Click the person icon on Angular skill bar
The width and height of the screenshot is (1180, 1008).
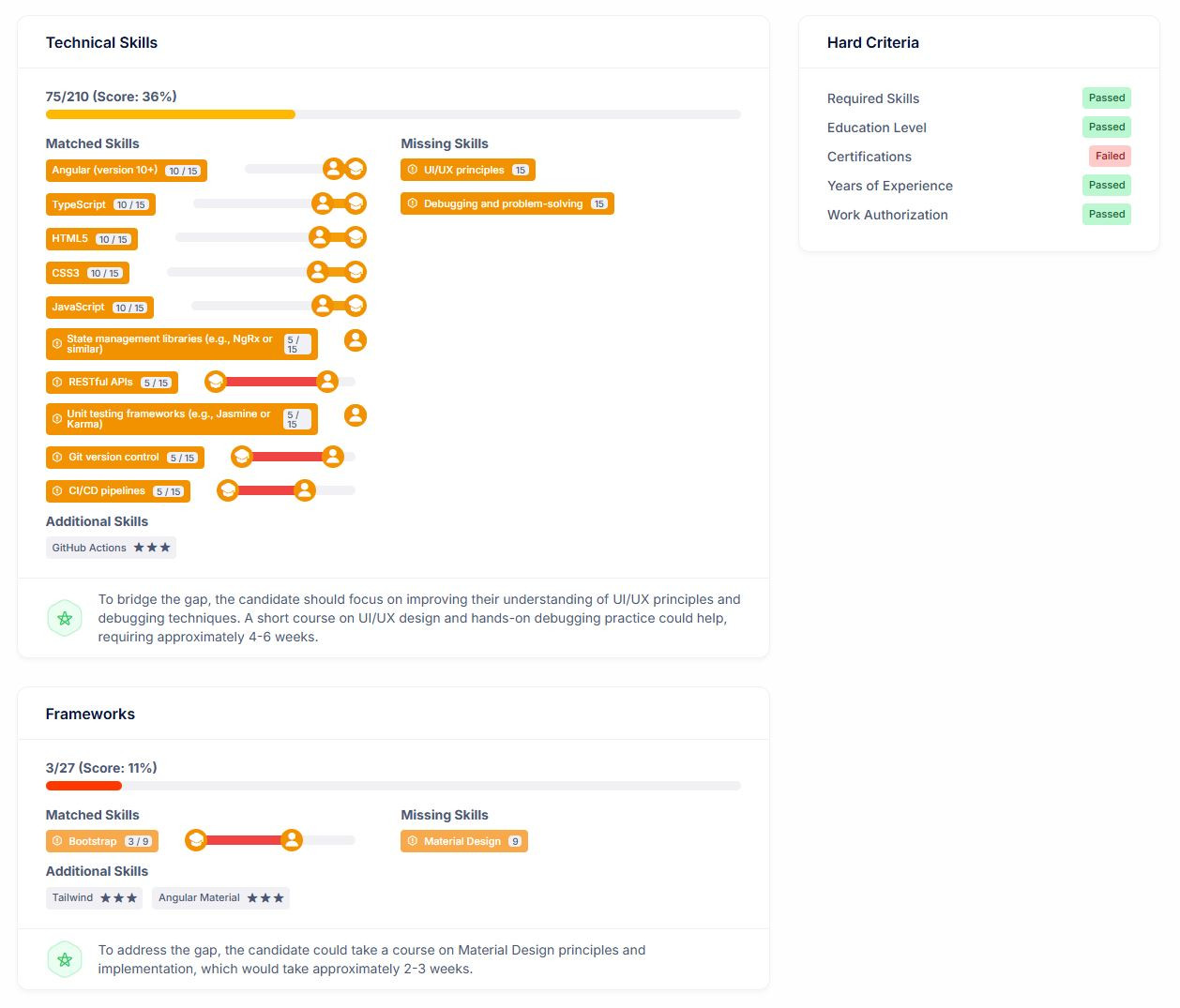(333, 169)
